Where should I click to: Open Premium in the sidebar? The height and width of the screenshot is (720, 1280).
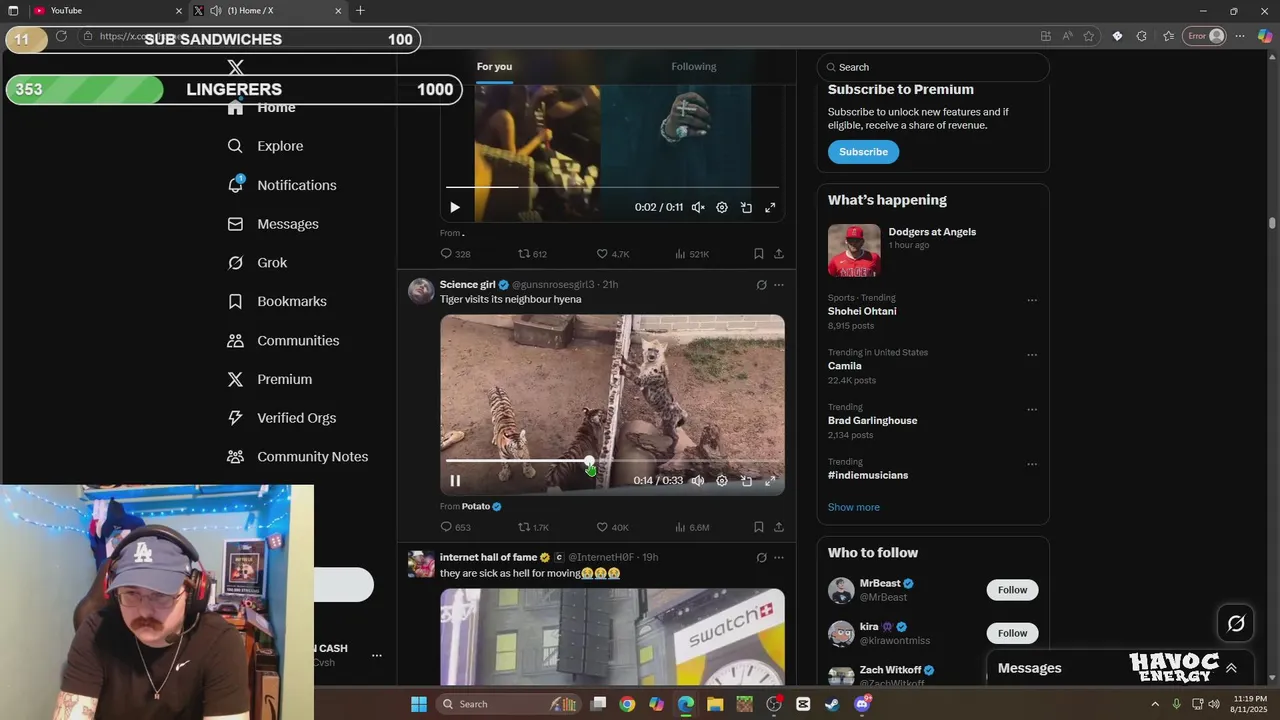tap(269, 379)
